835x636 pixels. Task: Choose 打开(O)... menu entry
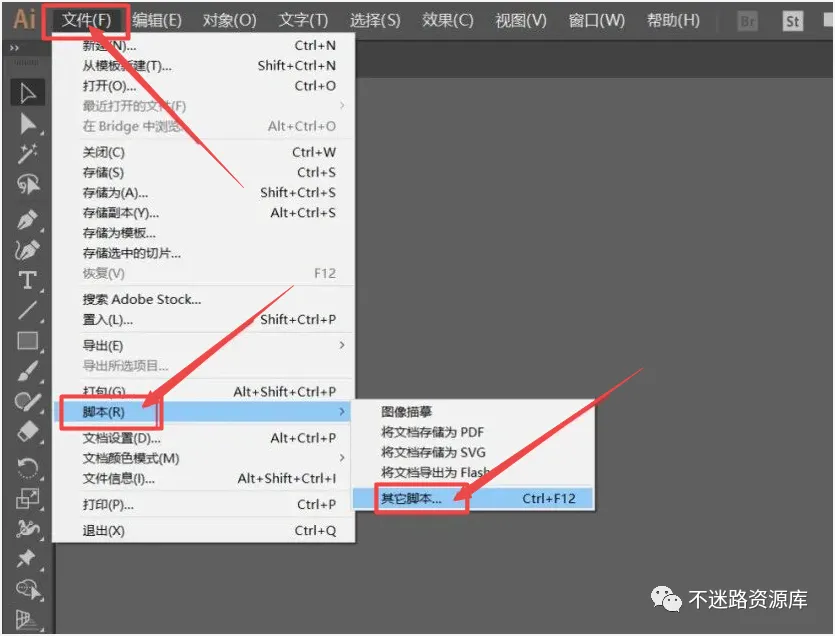(x=203, y=86)
